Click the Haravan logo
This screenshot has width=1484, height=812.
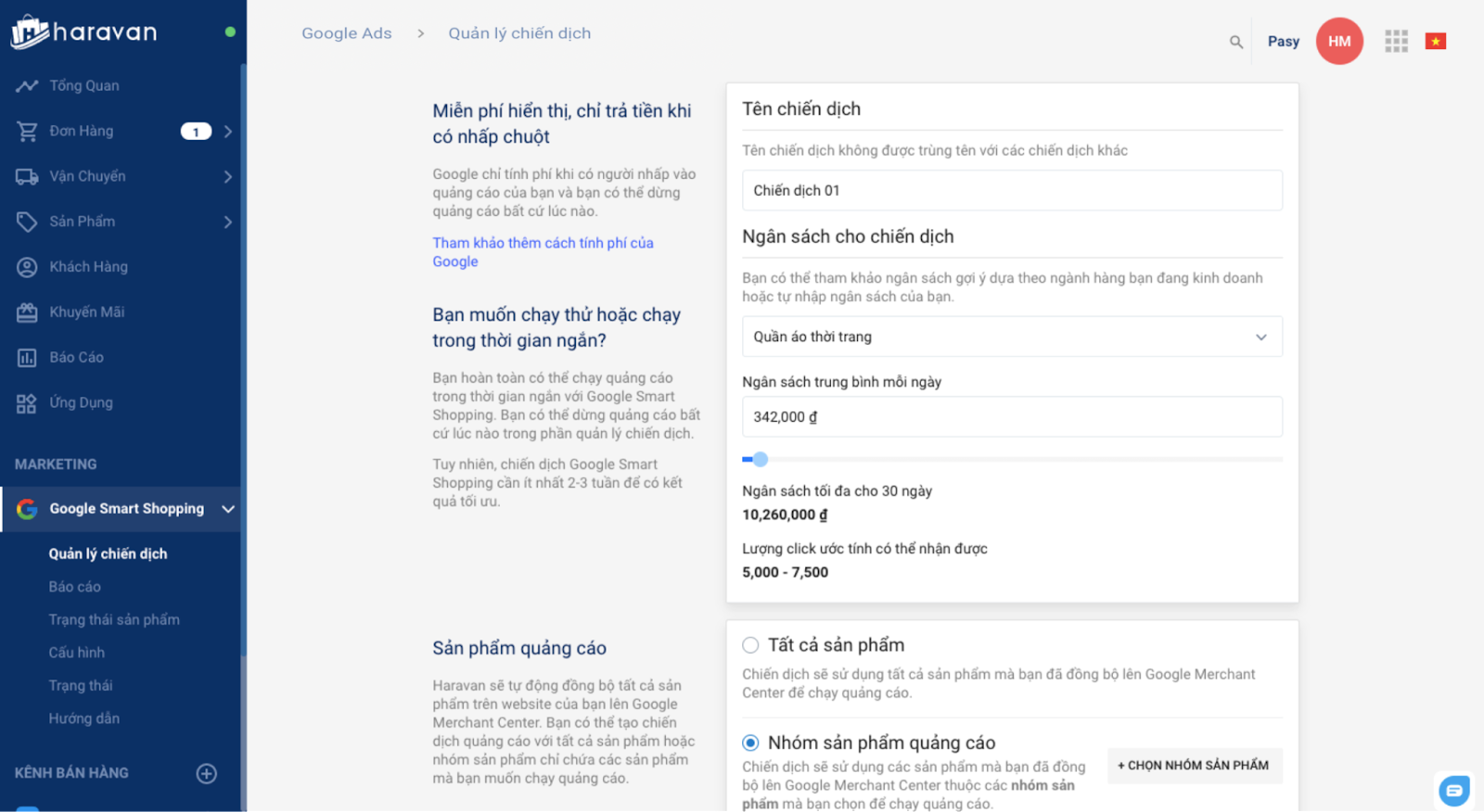coord(84,32)
